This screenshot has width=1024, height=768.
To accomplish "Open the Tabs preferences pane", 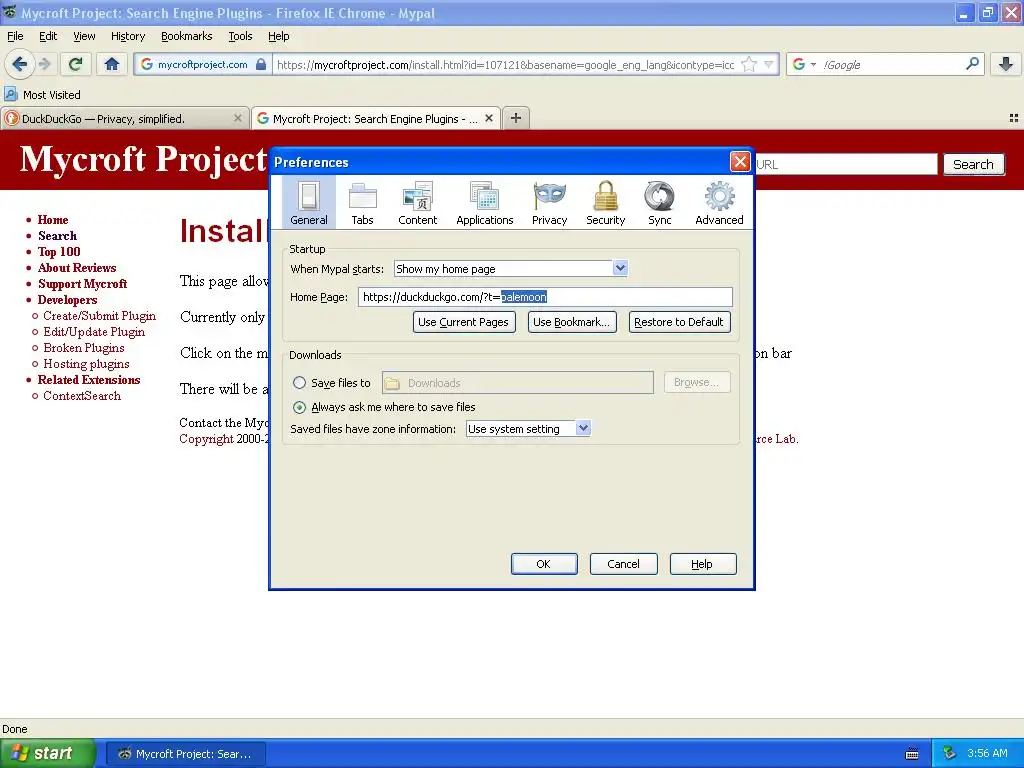I will click(x=362, y=203).
